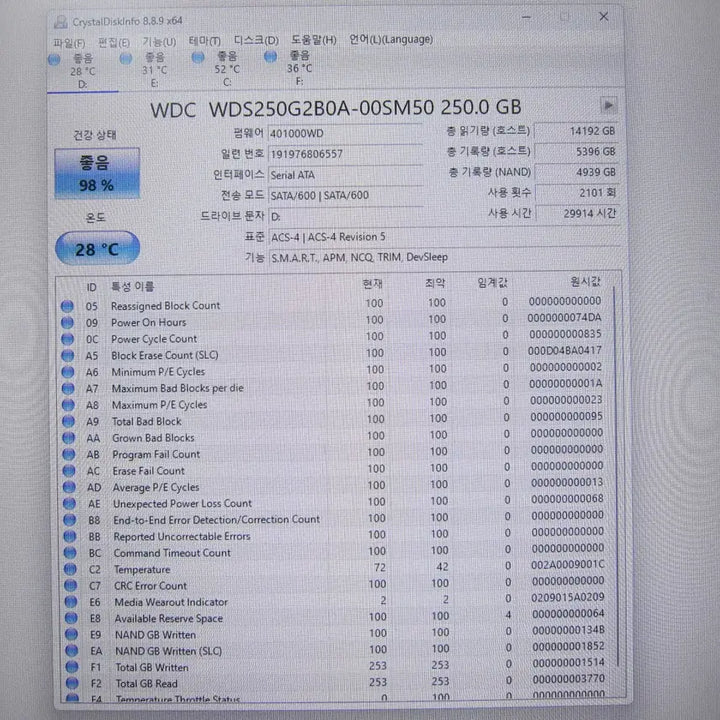Open the 도움말(H) menu

click(314, 40)
